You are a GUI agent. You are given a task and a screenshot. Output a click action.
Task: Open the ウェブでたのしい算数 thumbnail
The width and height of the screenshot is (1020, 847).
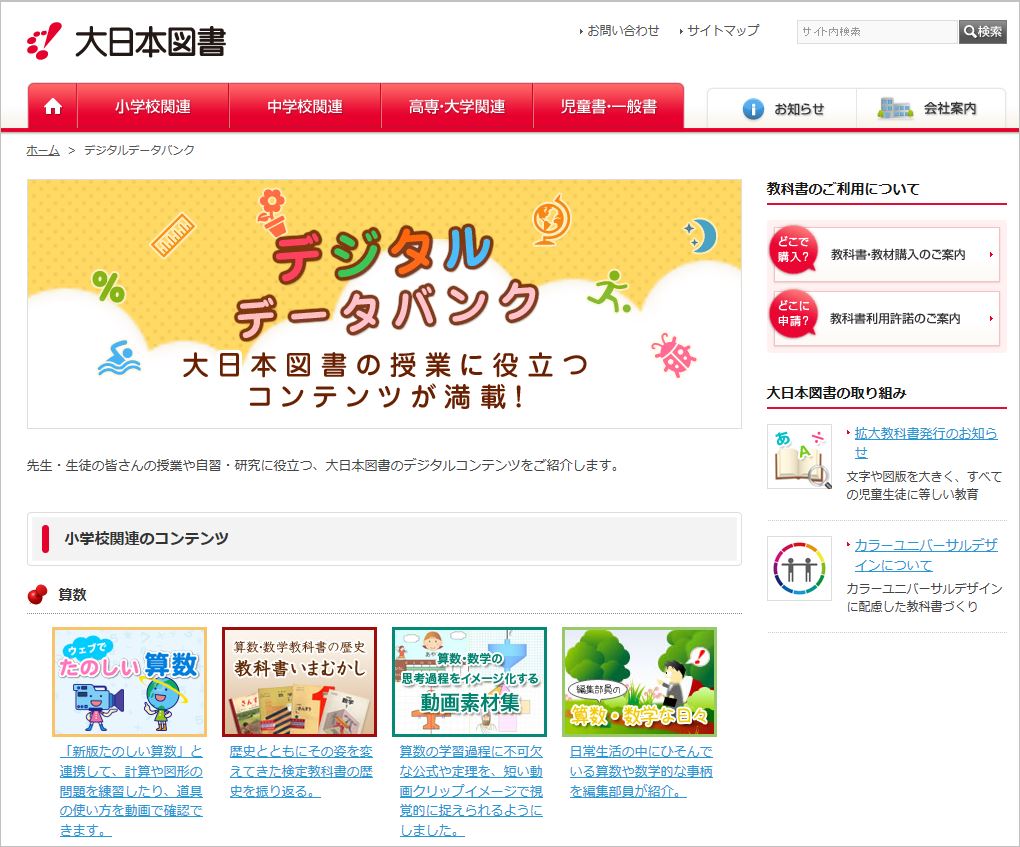[129, 681]
